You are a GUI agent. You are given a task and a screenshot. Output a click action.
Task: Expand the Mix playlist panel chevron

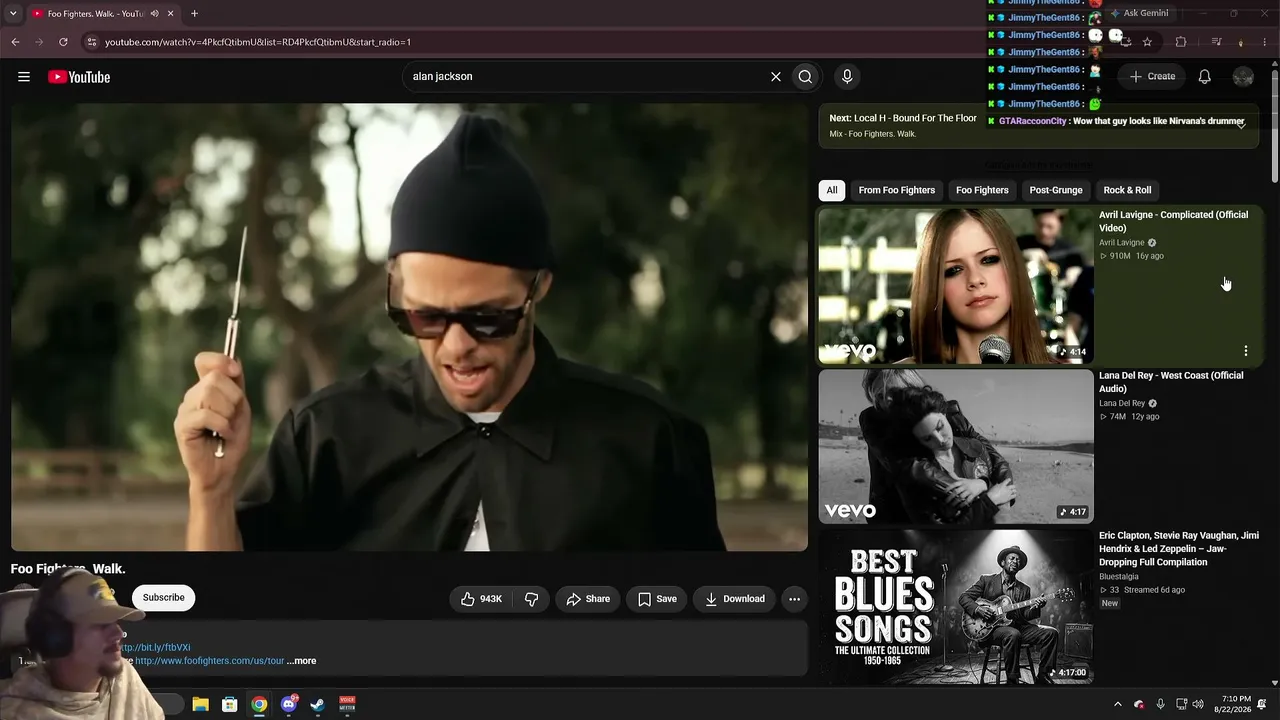[x=1241, y=125]
